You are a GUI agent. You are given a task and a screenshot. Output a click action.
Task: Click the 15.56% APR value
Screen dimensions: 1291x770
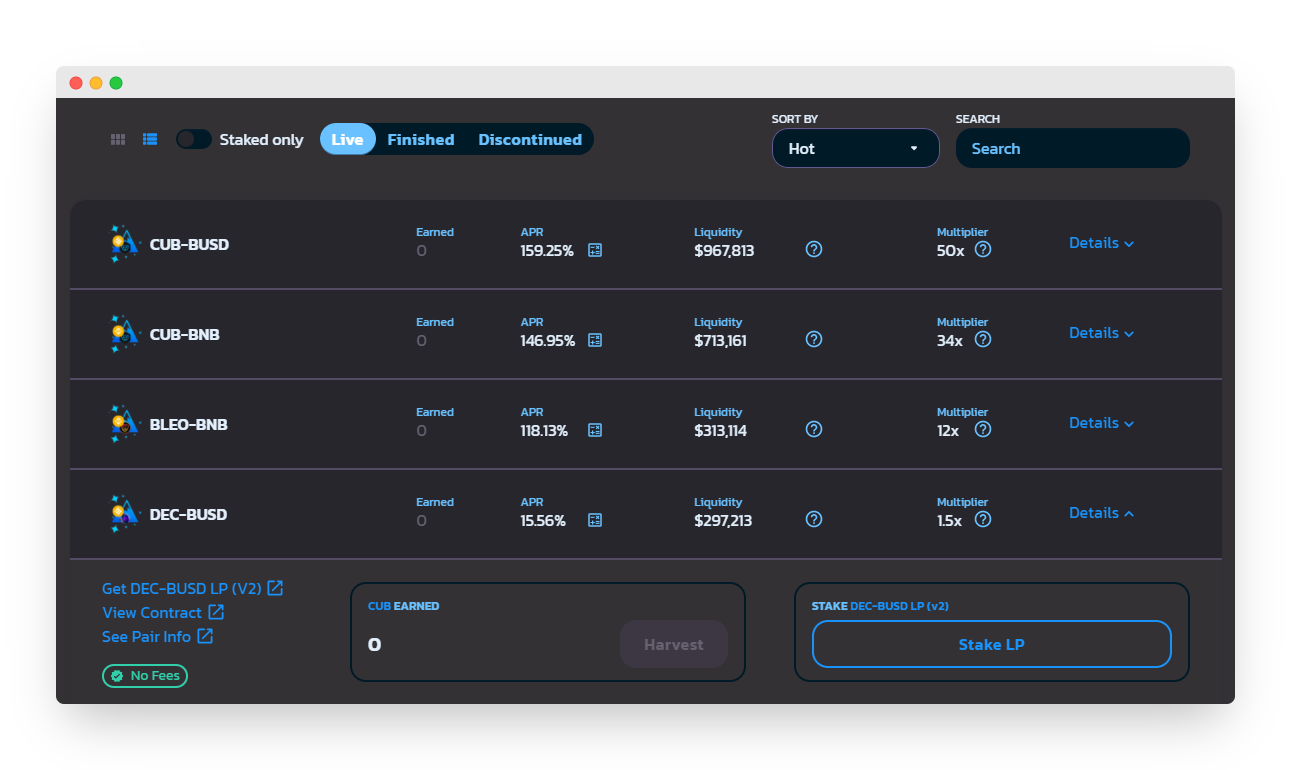coord(543,520)
